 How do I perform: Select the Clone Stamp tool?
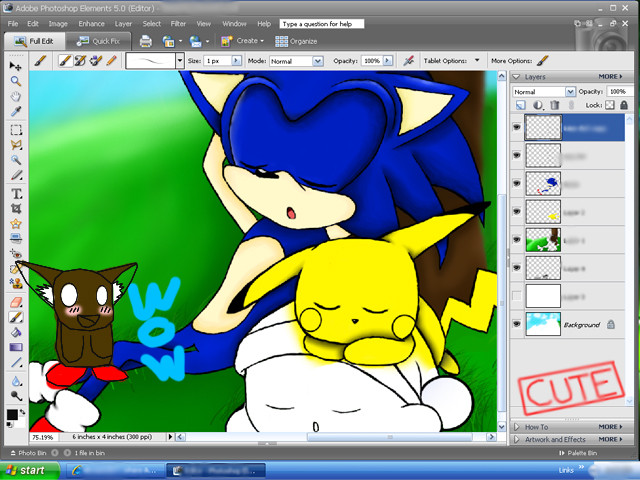16,283
